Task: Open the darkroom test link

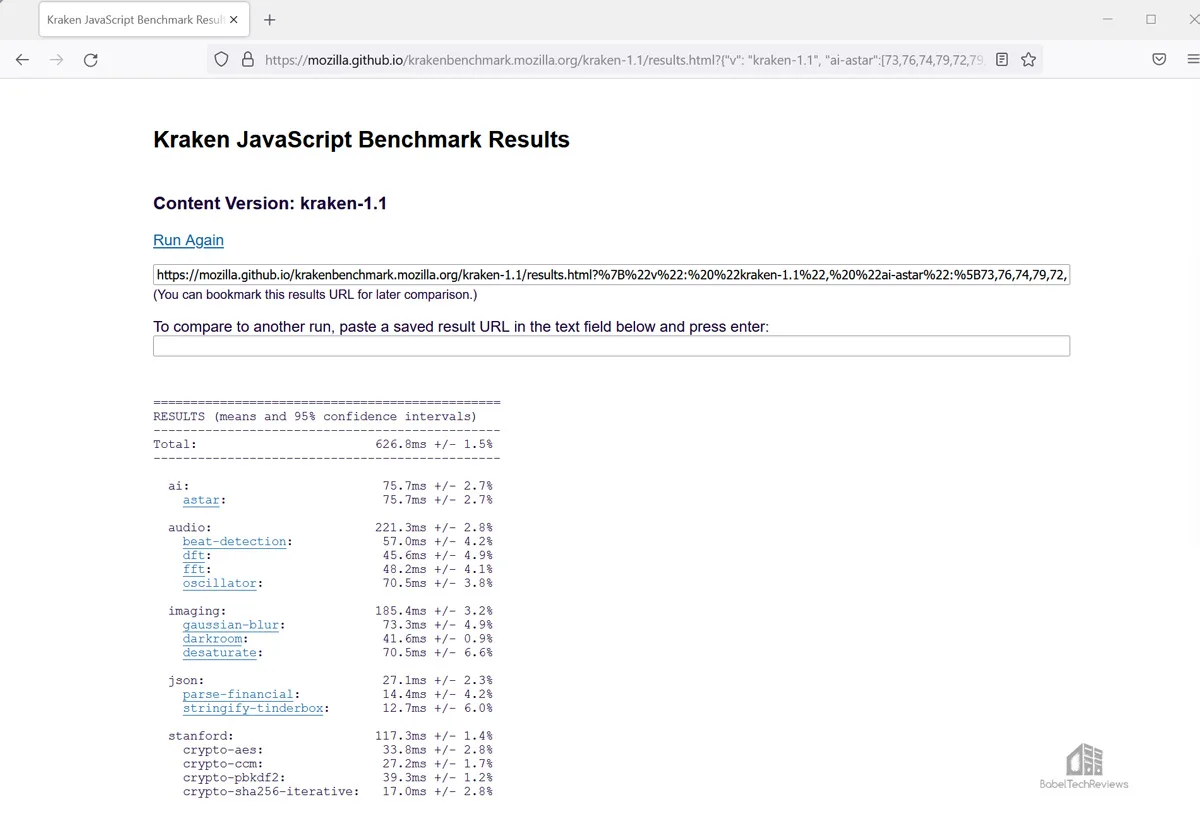Action: click(212, 639)
